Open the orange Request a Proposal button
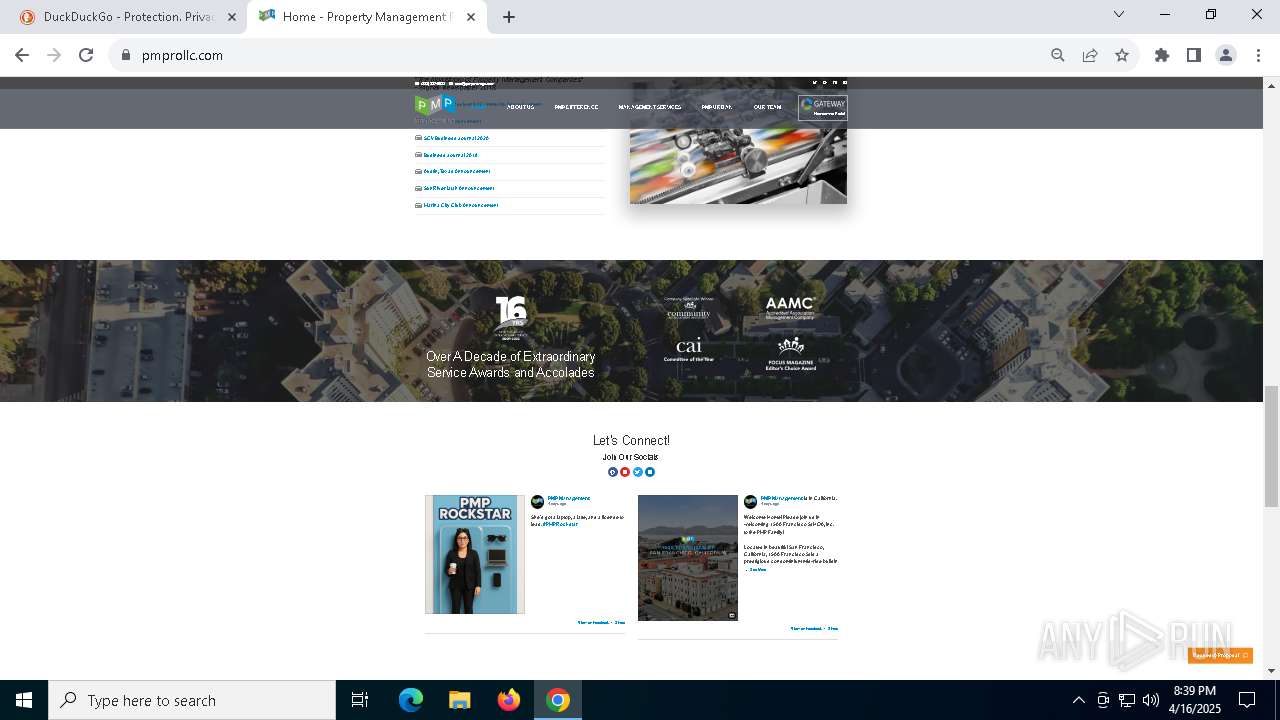The height and width of the screenshot is (720, 1280). (1220, 655)
